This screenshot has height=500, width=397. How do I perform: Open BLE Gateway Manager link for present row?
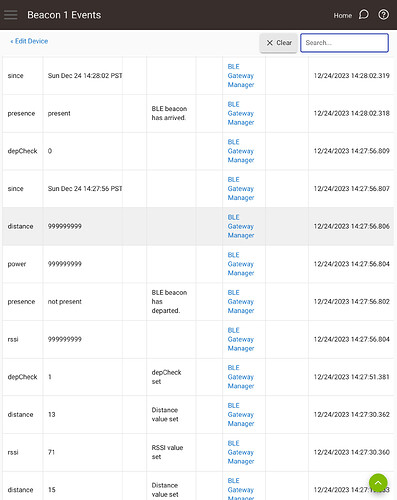pyautogui.click(x=241, y=113)
